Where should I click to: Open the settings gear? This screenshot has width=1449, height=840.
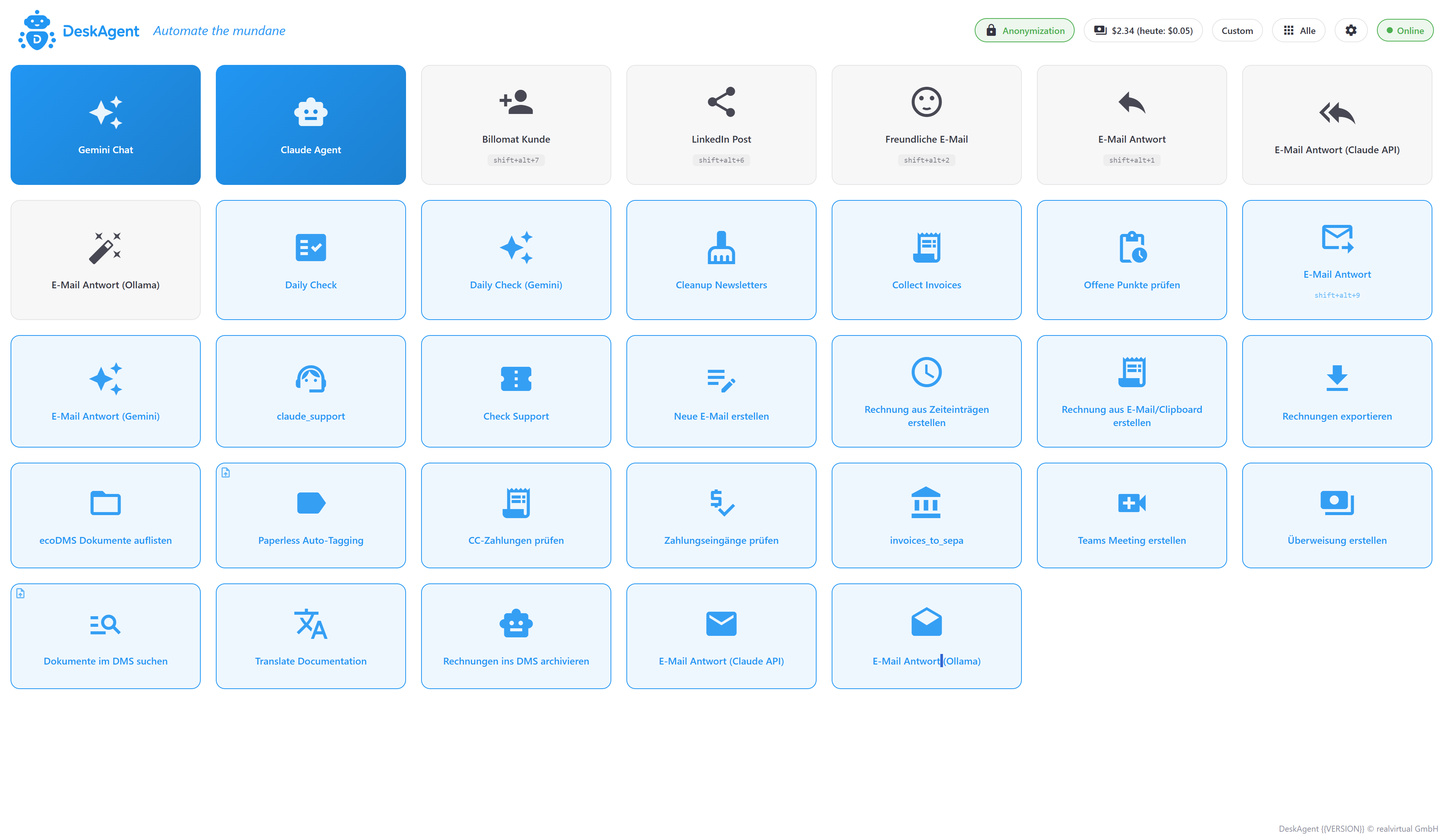click(x=1351, y=30)
